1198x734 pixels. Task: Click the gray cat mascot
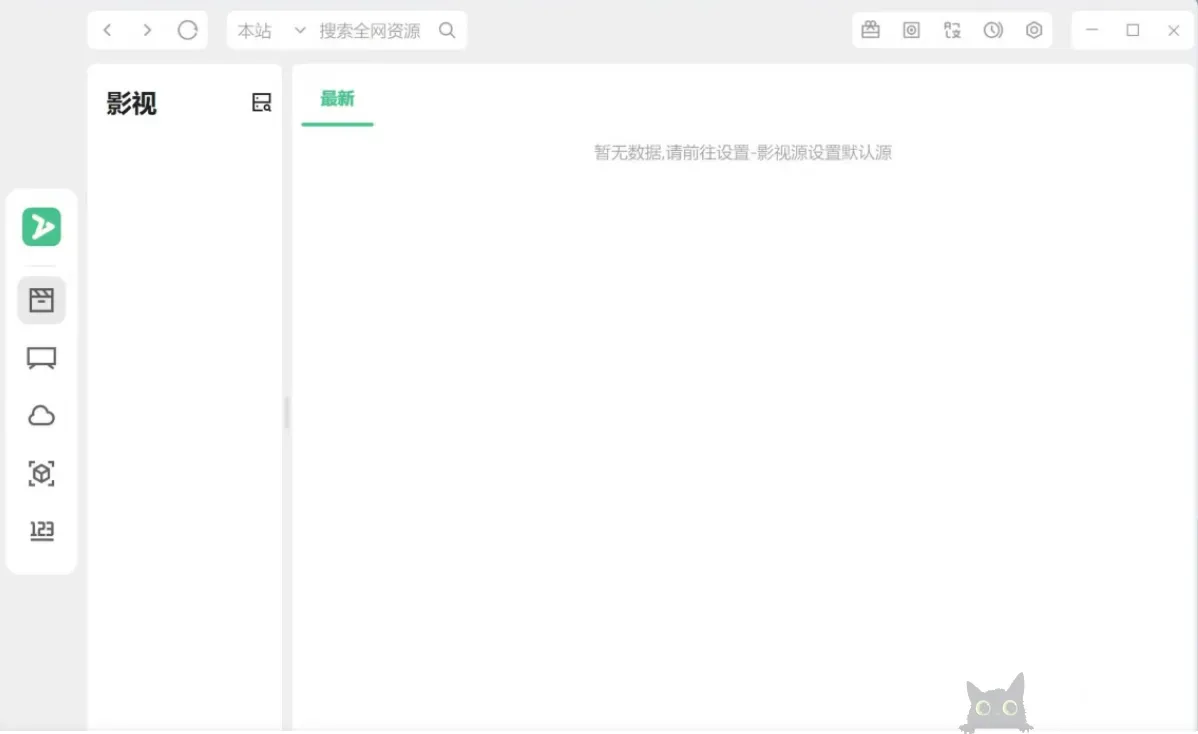pyautogui.click(x=995, y=705)
